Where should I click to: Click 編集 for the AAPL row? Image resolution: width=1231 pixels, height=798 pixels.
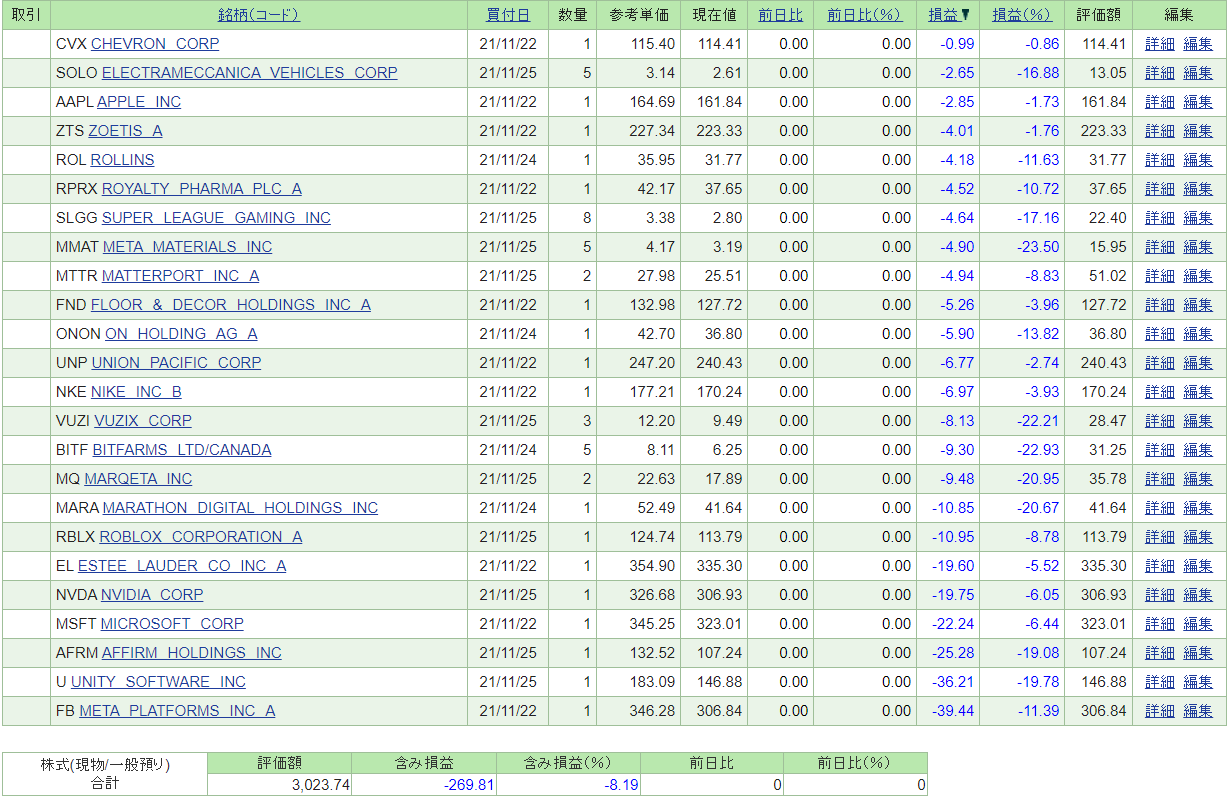coord(1198,102)
